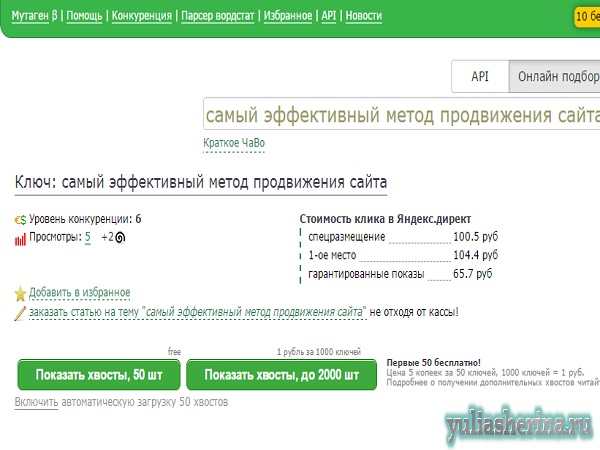Click the спецразмещение price 100.5 руб
This screenshot has width=600, height=450.
(476, 237)
